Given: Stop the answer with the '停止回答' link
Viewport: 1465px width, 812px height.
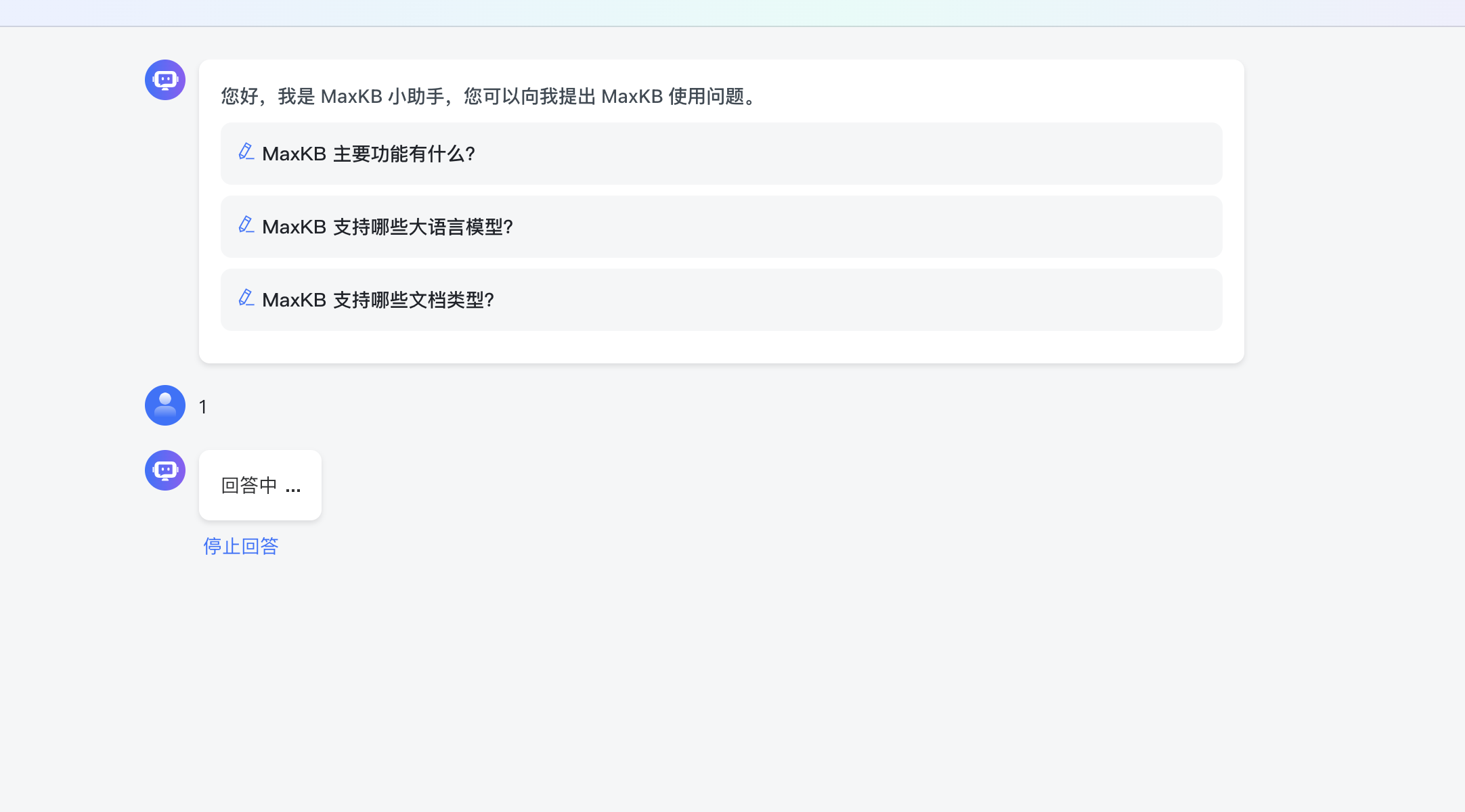Looking at the screenshot, I should (241, 546).
